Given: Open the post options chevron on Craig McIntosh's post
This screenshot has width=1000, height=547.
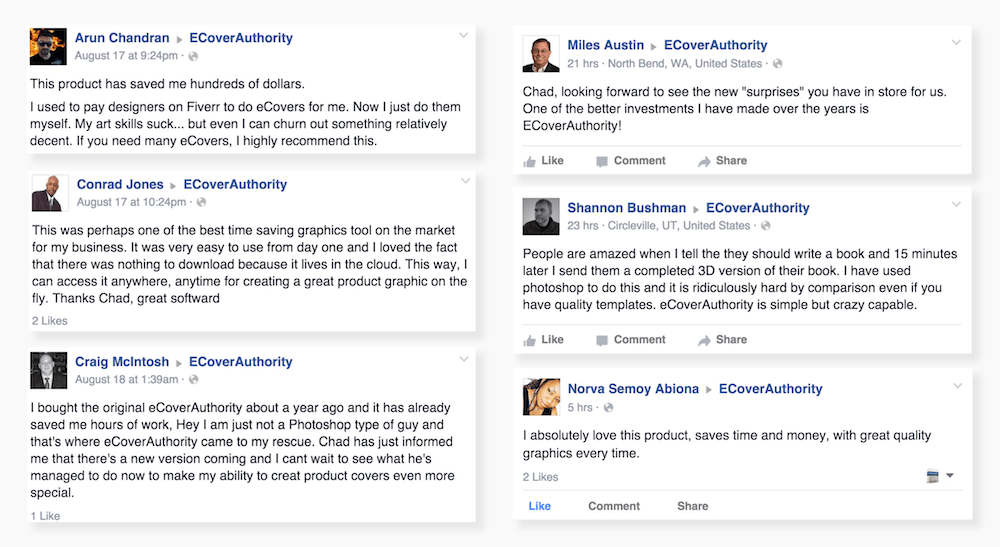Looking at the screenshot, I should coord(463,359).
